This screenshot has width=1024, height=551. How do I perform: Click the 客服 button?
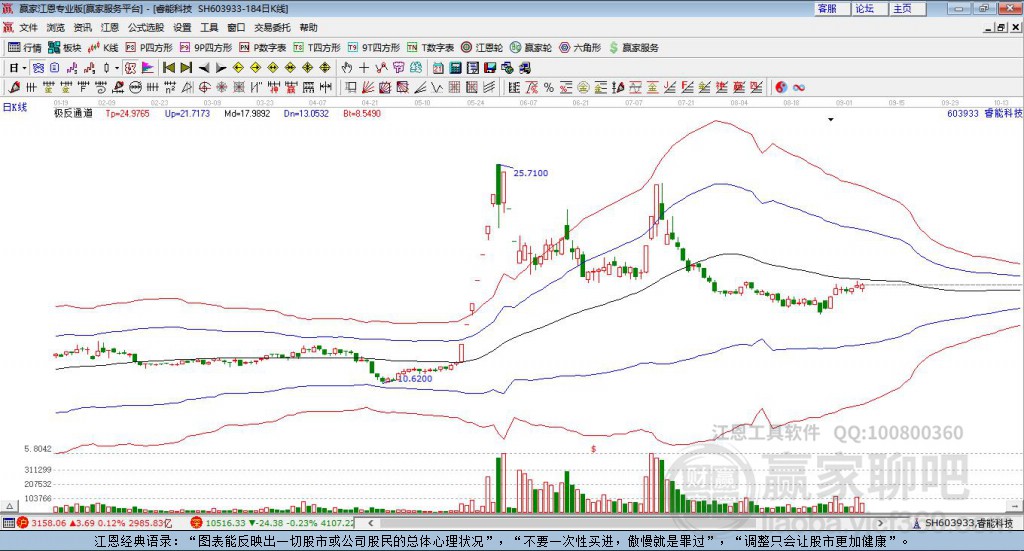(x=832, y=8)
